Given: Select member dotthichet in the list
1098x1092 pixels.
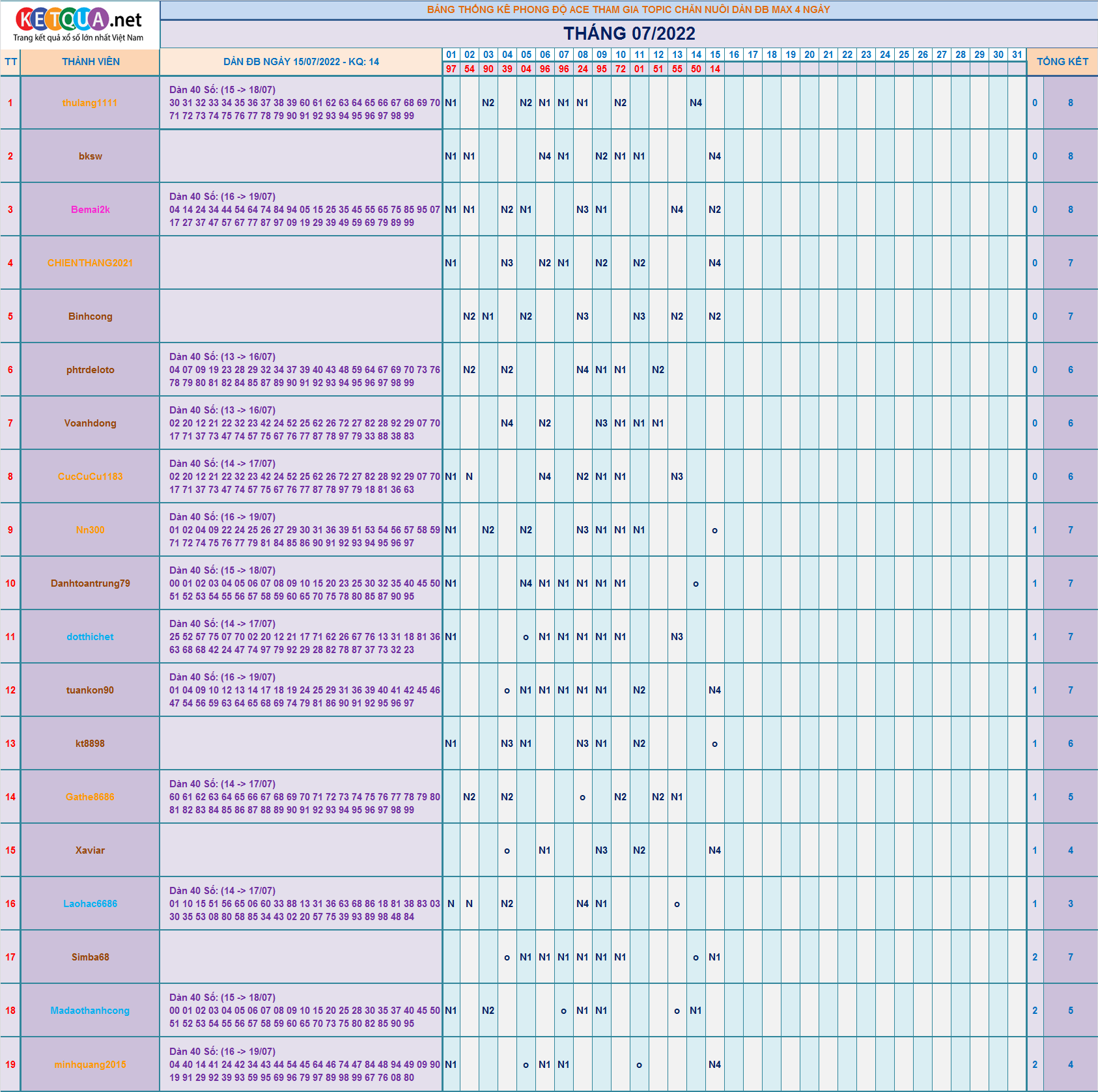Looking at the screenshot, I should [x=90, y=637].
